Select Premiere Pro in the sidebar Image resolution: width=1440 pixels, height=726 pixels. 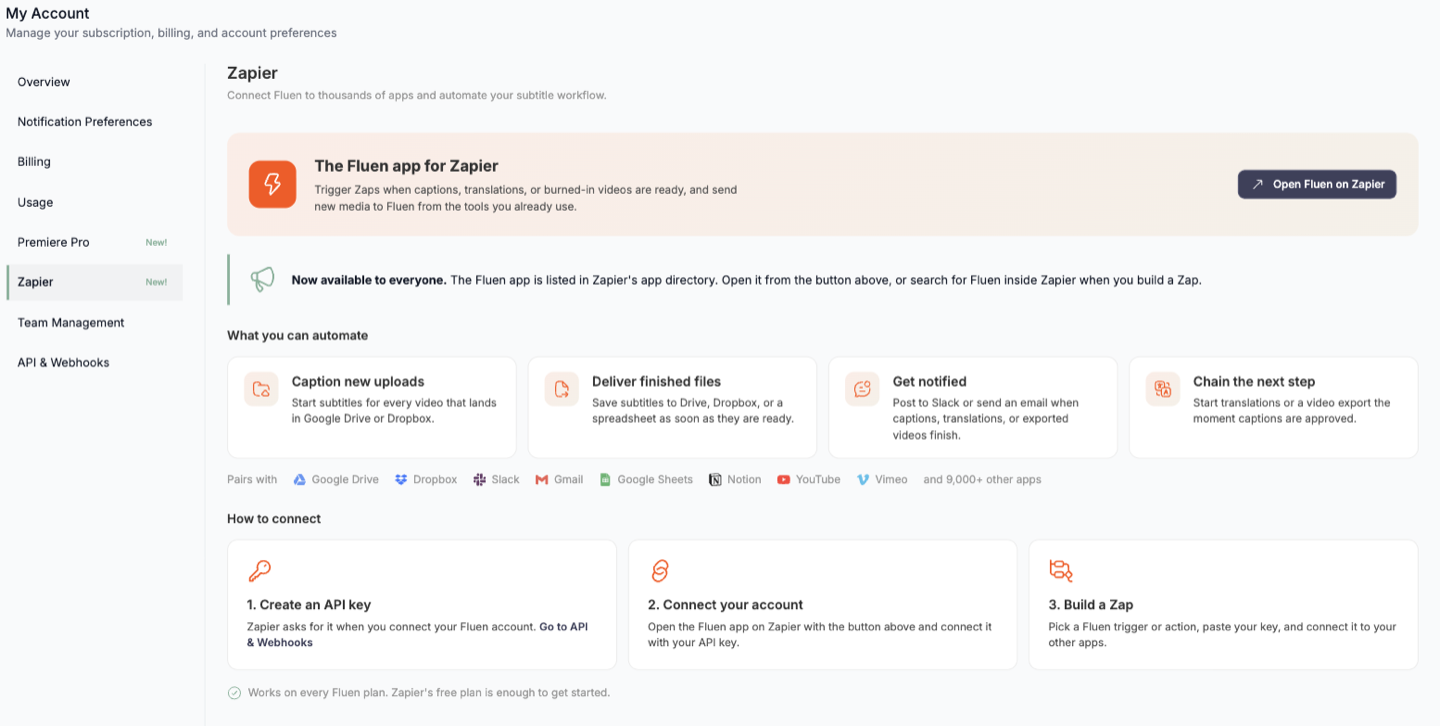tap(94, 242)
